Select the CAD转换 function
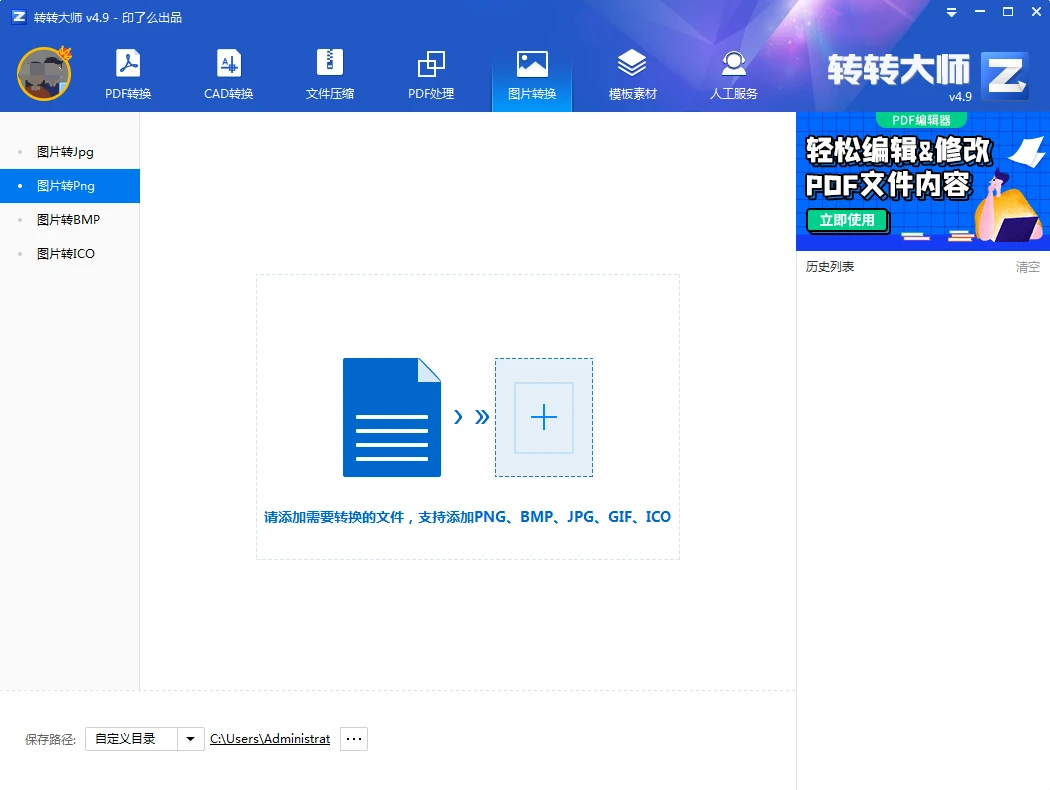1050x790 pixels. [227, 74]
